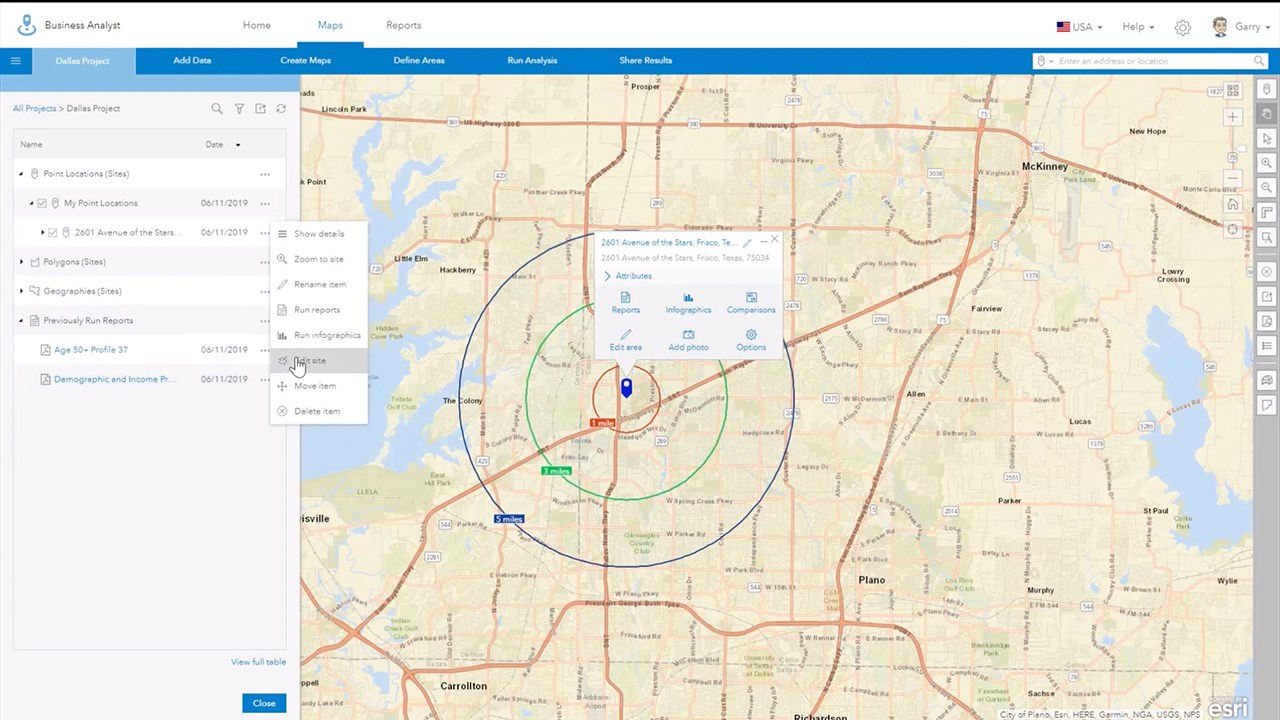Click the View full table link
The height and width of the screenshot is (720, 1280).
[258, 662]
